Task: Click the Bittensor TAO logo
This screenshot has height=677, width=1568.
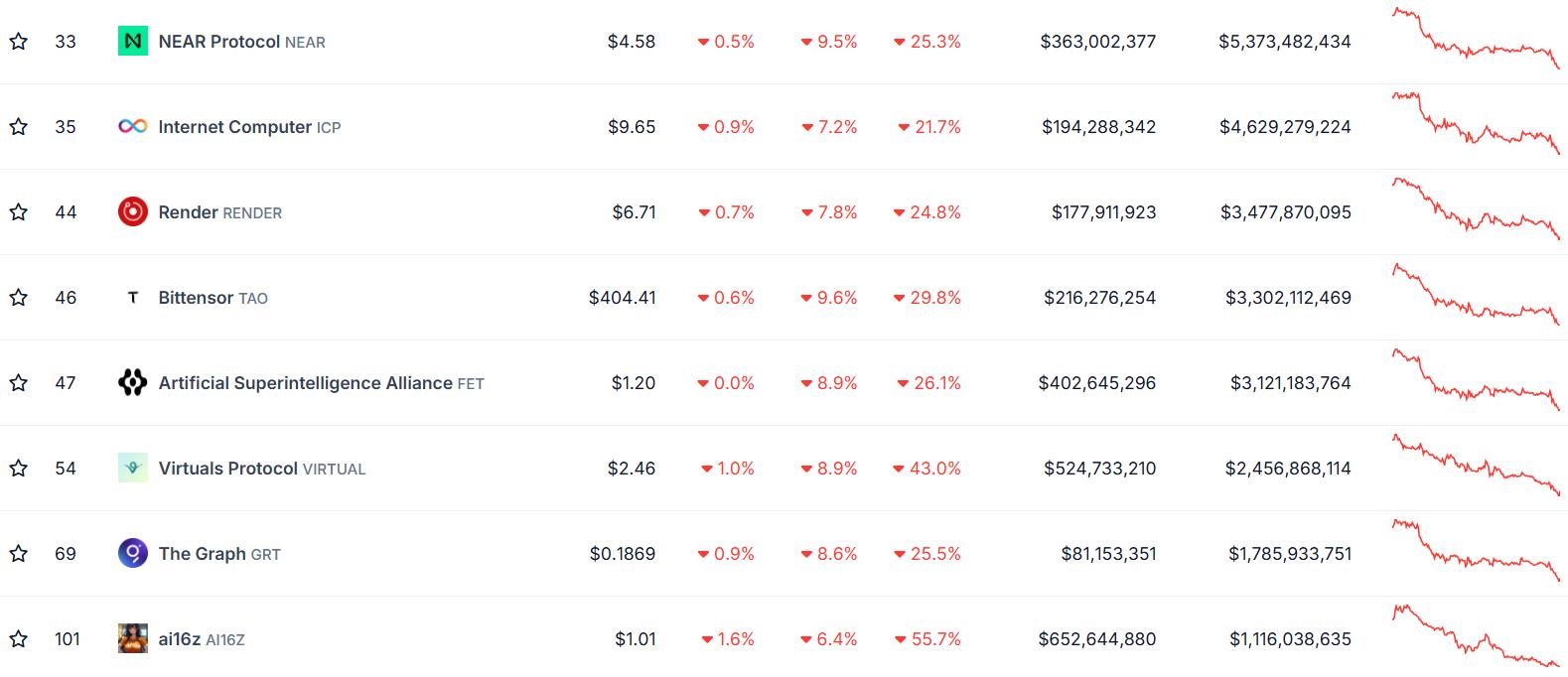Action: point(133,298)
